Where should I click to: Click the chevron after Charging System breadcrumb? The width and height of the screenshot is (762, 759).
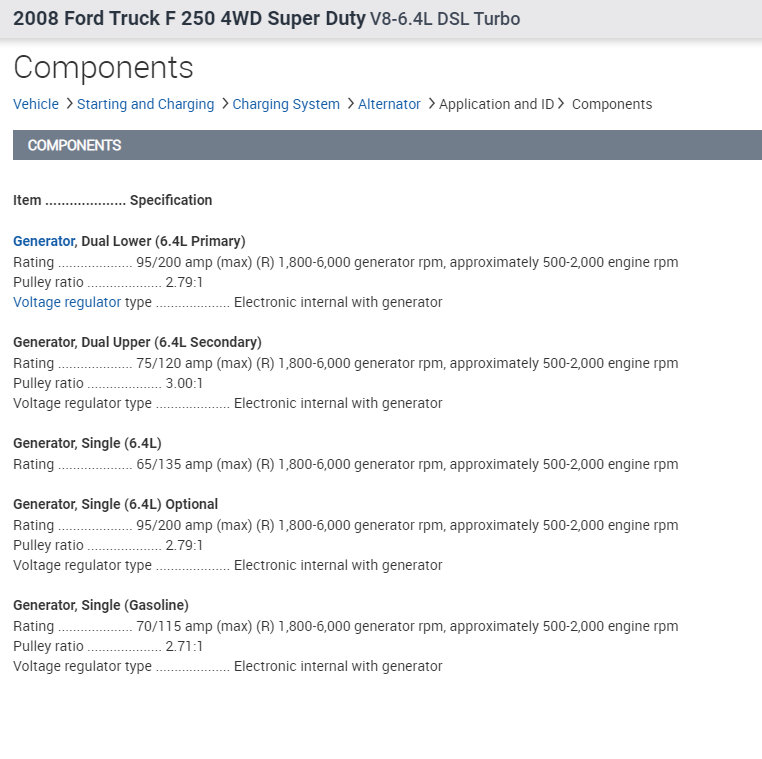(350, 103)
